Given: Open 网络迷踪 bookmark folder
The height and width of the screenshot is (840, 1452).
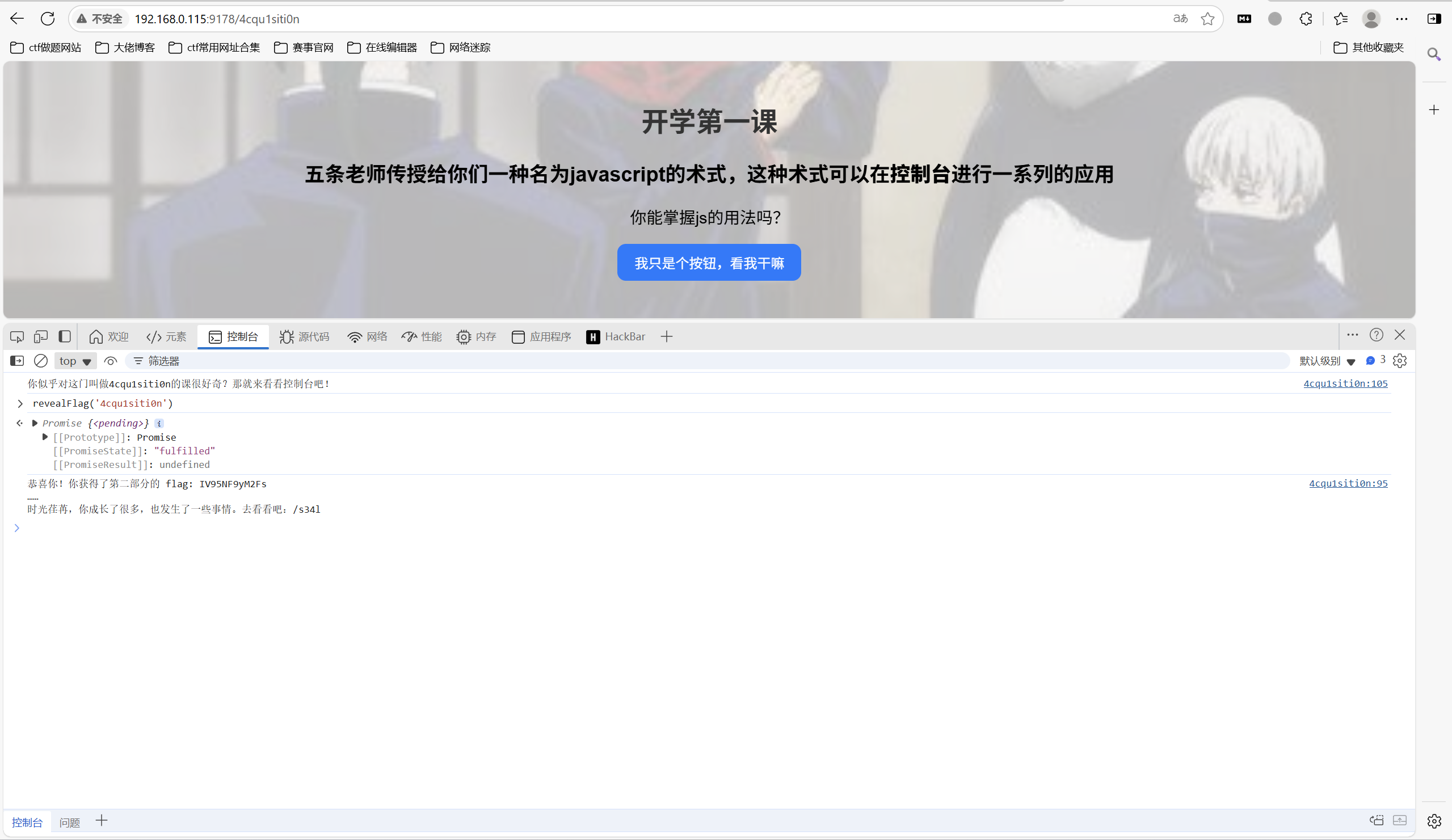Looking at the screenshot, I should (x=460, y=48).
